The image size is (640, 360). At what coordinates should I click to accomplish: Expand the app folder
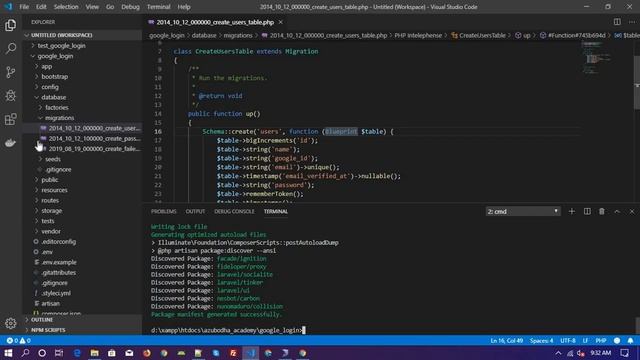coord(82,66)
